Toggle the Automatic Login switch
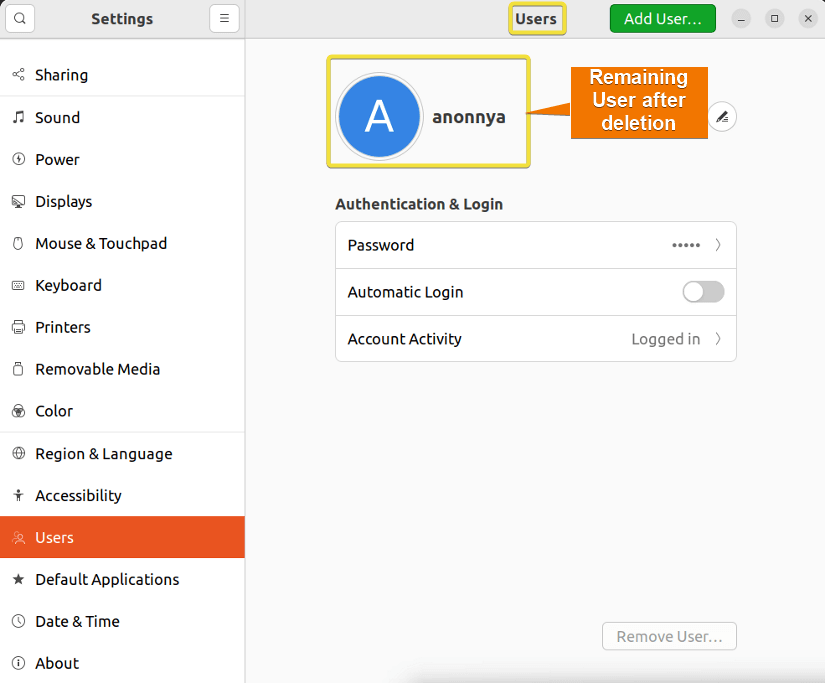 [703, 292]
